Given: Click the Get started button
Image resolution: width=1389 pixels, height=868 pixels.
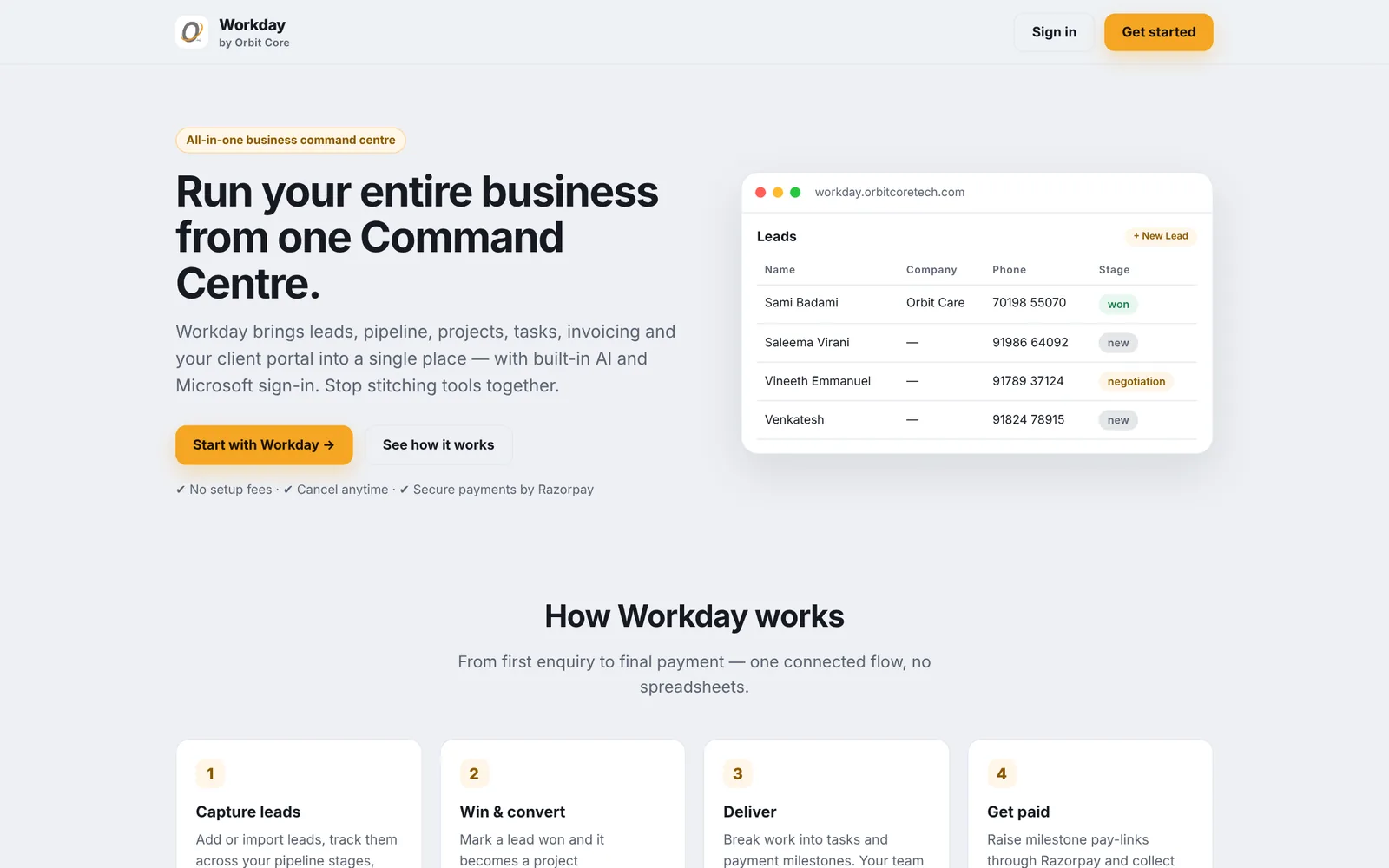Looking at the screenshot, I should (1158, 32).
